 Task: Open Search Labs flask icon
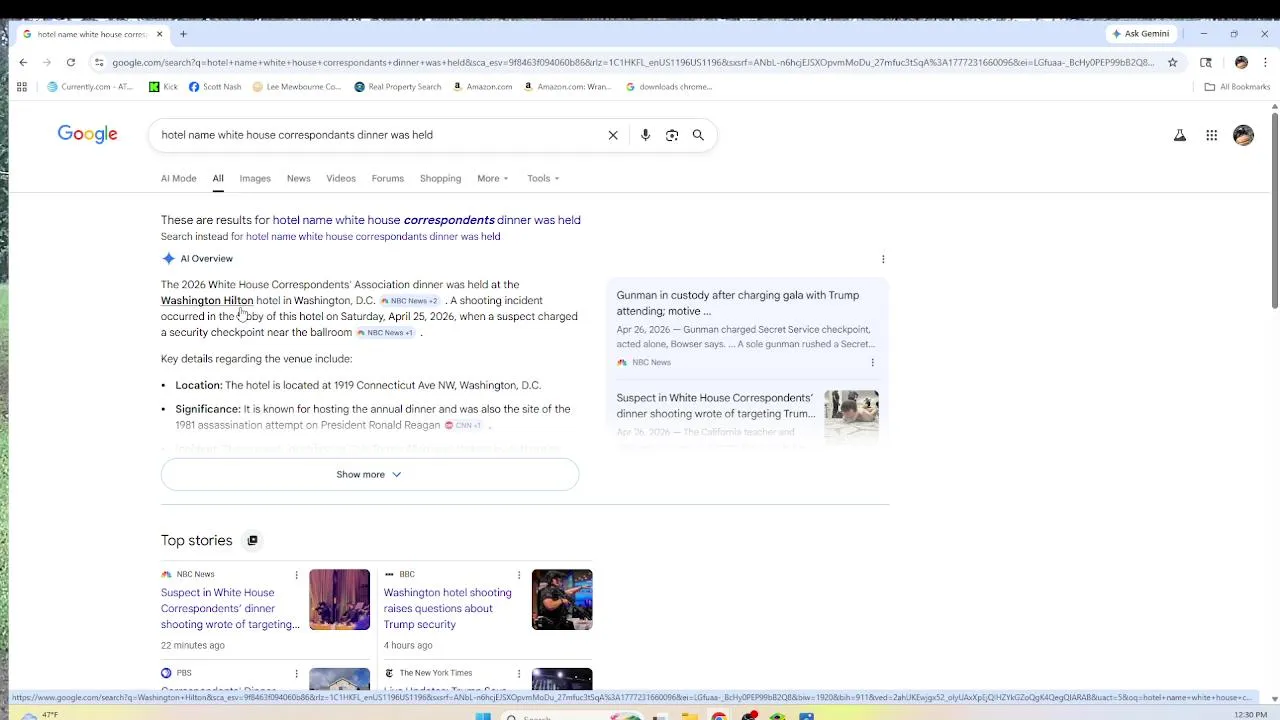[x=1180, y=135]
